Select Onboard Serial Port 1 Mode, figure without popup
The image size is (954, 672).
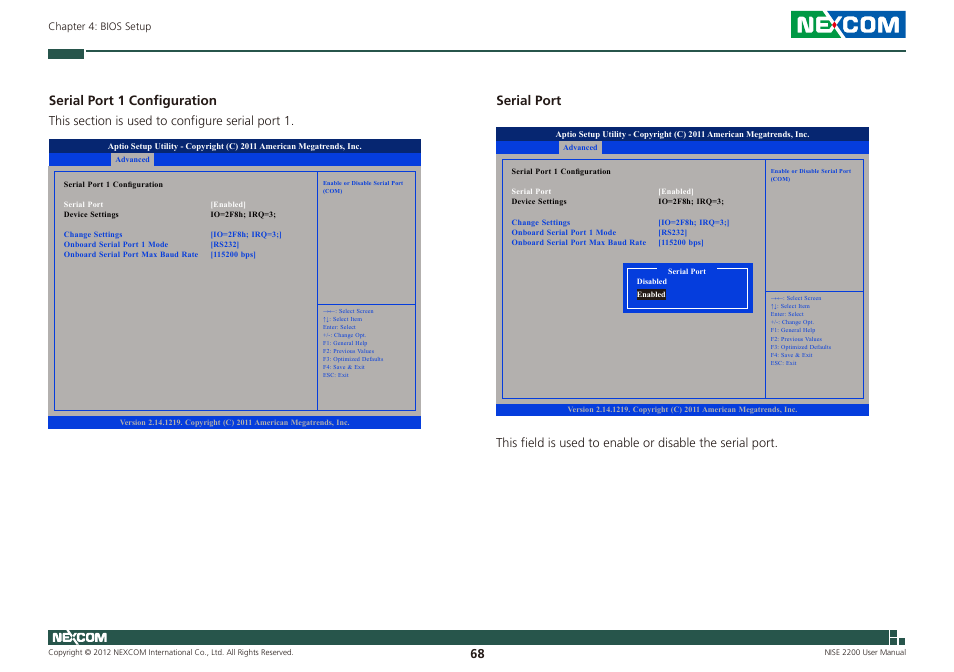pyautogui.click(x=116, y=244)
